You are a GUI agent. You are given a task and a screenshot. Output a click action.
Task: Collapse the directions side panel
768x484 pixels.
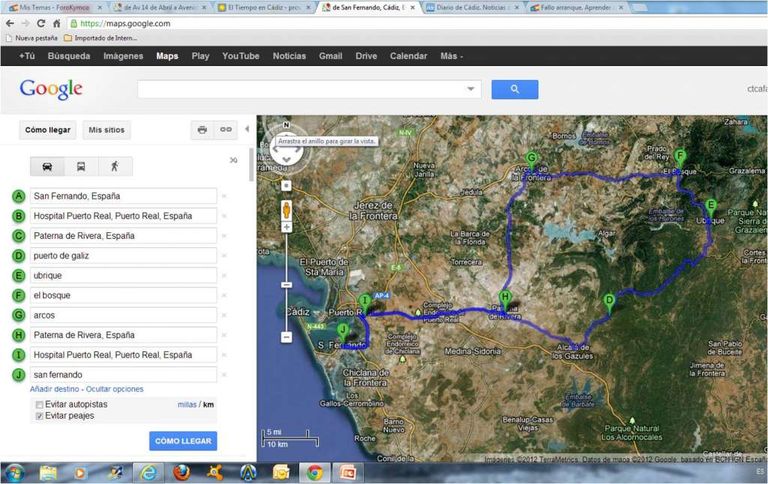[x=234, y=160]
